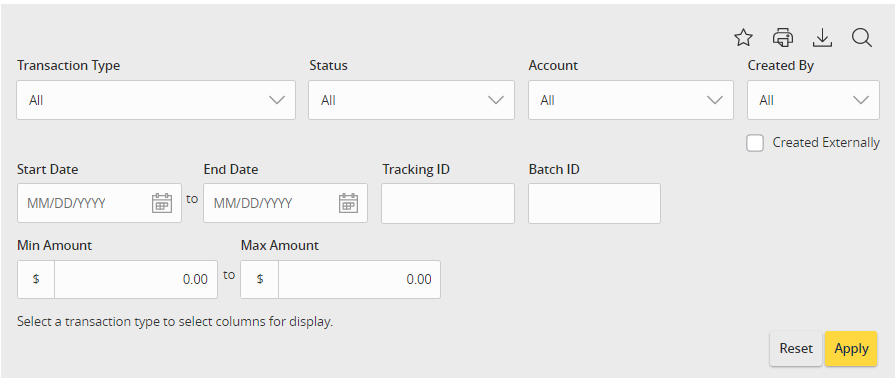Open the End Date calendar picker
This screenshot has height=378, width=895.
[x=348, y=203]
